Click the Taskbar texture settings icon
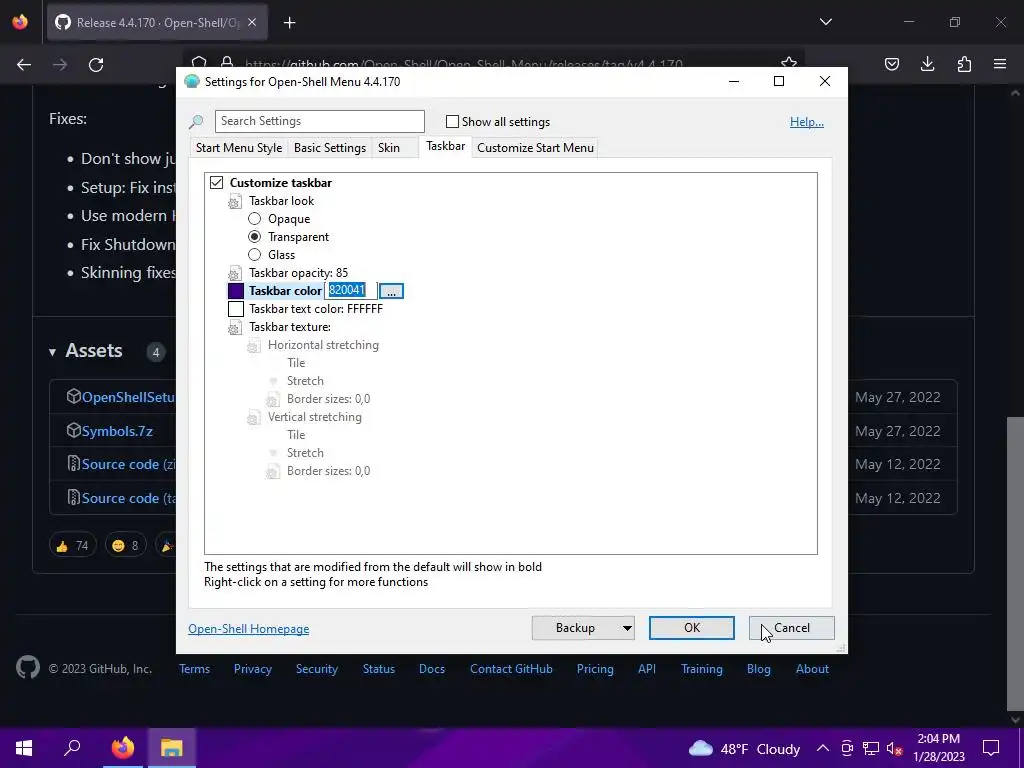 [235, 328]
